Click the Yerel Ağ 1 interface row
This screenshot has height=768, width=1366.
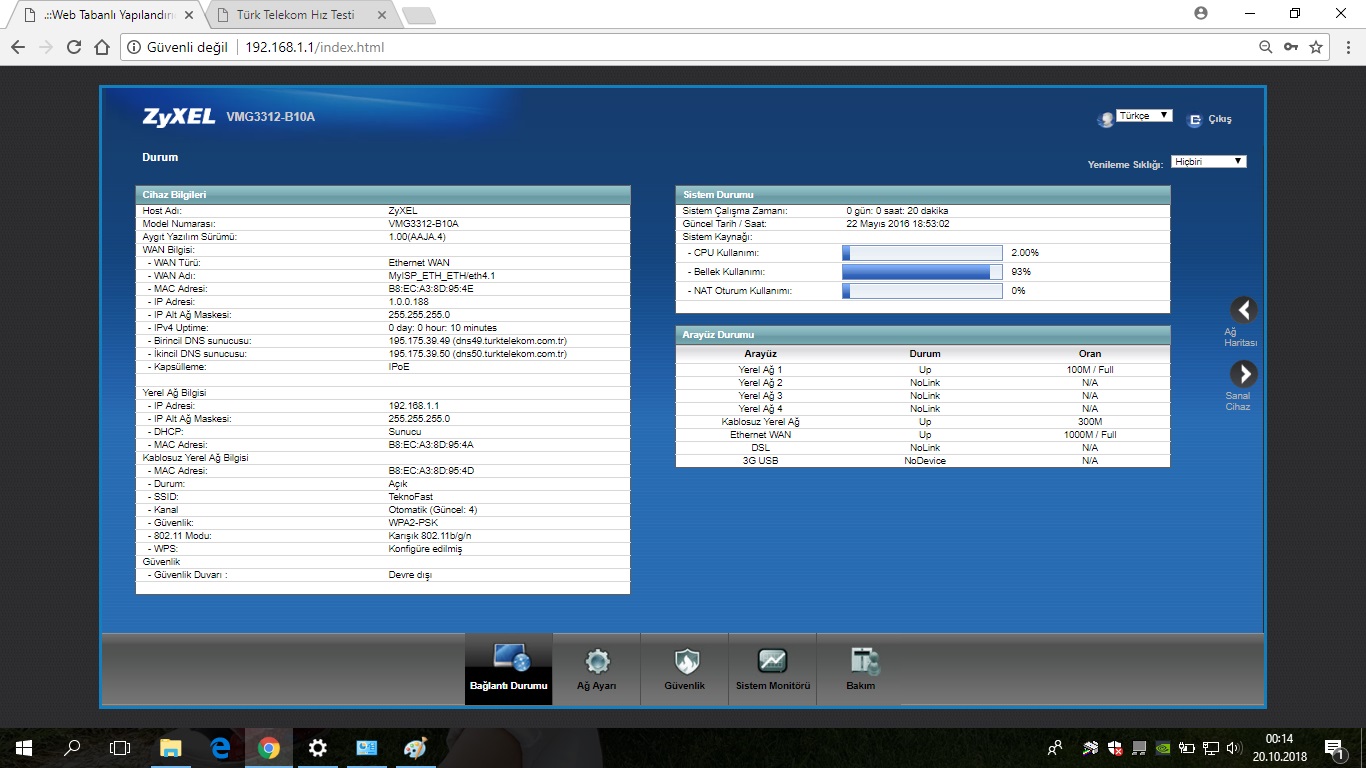pos(923,370)
